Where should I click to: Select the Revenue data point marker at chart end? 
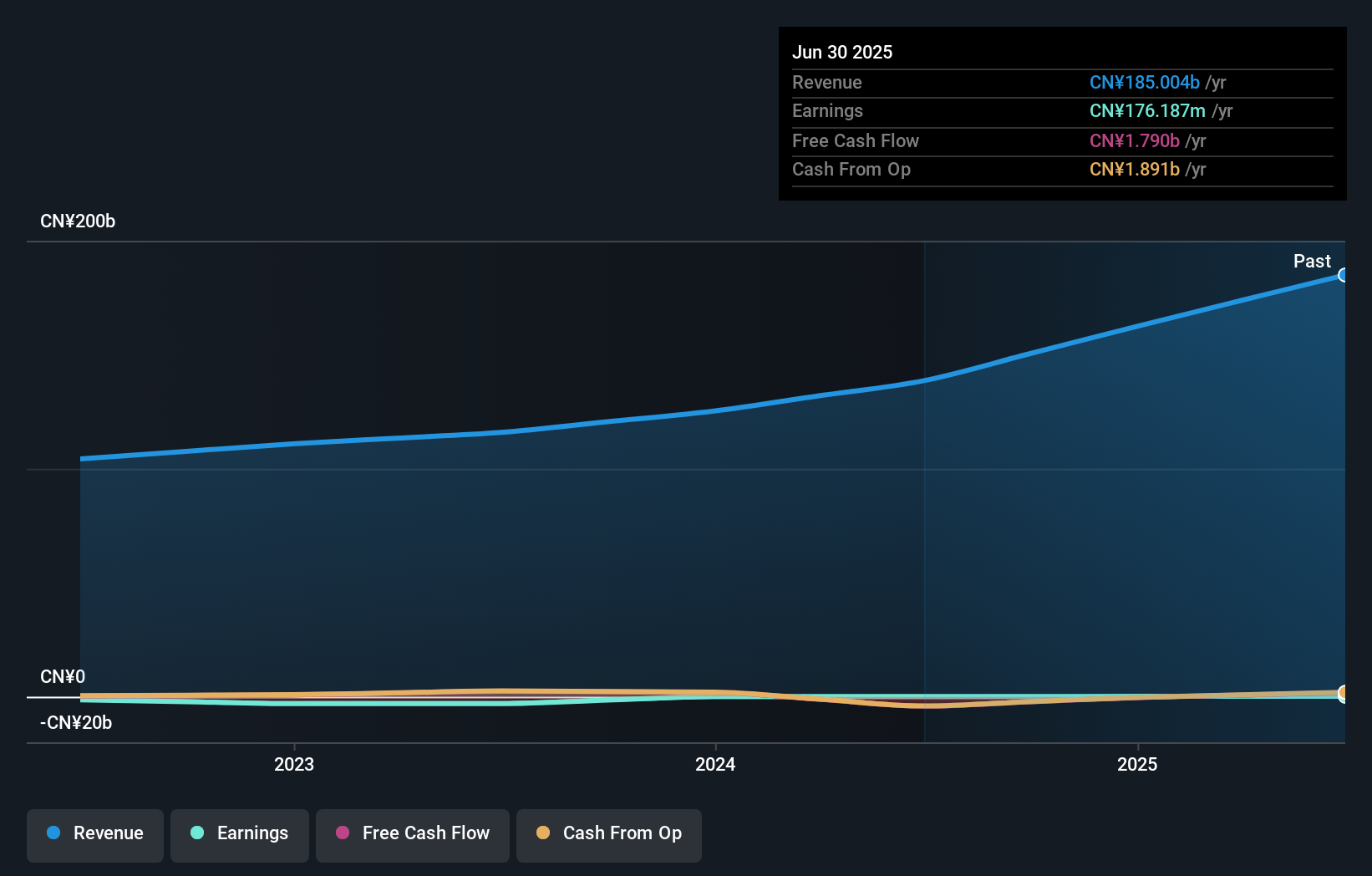(1344, 274)
